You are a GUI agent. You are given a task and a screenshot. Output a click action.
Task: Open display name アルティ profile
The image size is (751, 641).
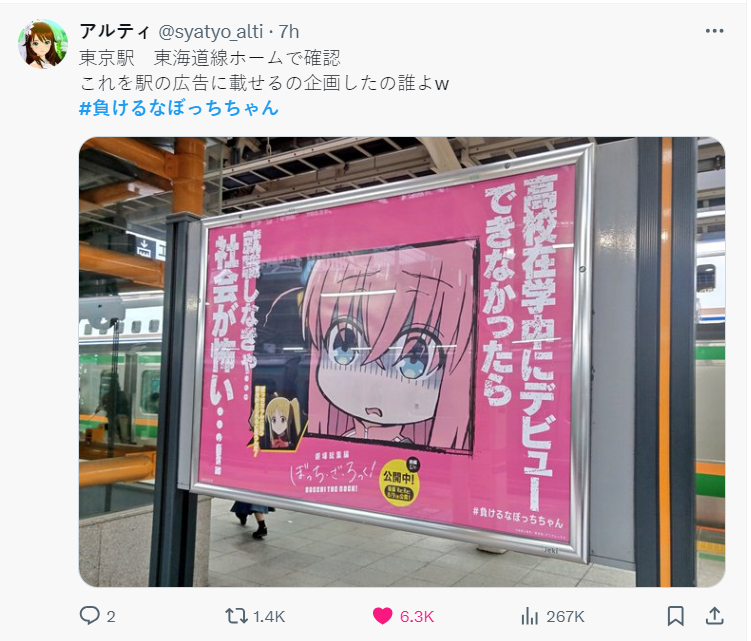[114, 32]
